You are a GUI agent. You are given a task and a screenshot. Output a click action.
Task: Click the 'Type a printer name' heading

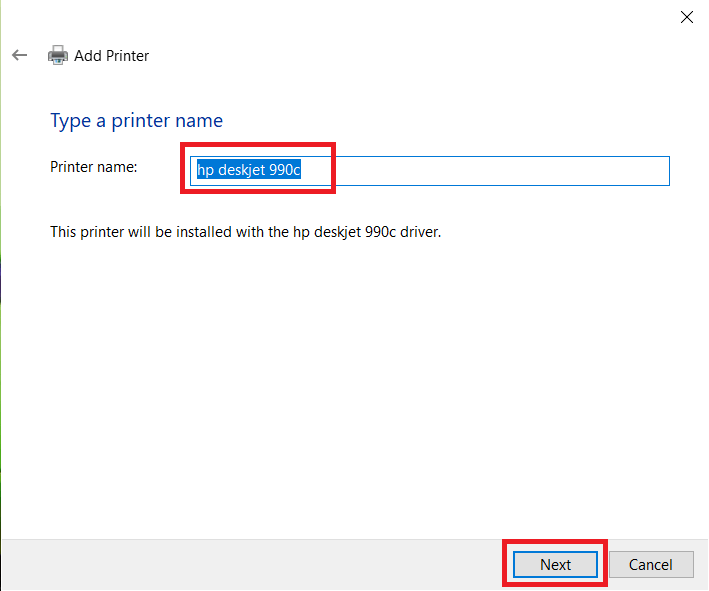pos(137,121)
